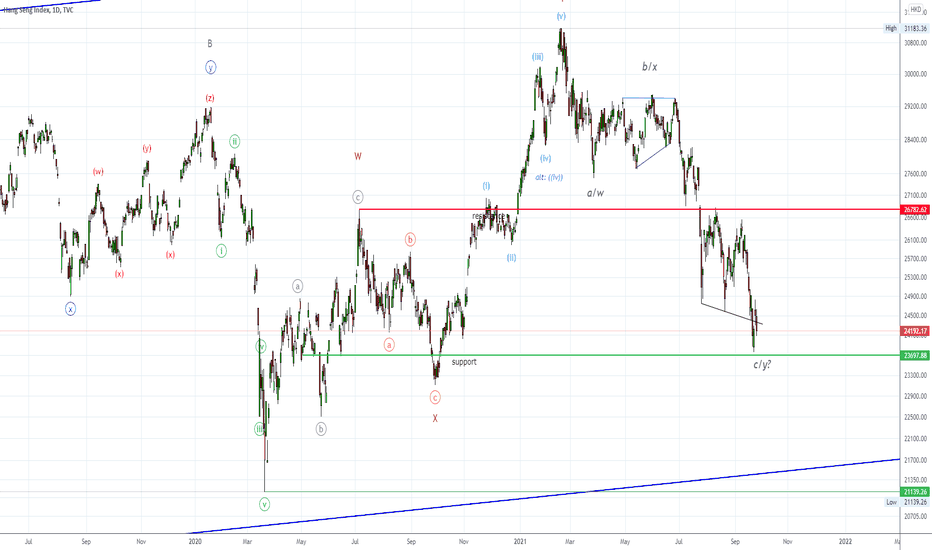
Task: Select the blue circled 'y' marker
Action: pyautogui.click(x=210, y=67)
